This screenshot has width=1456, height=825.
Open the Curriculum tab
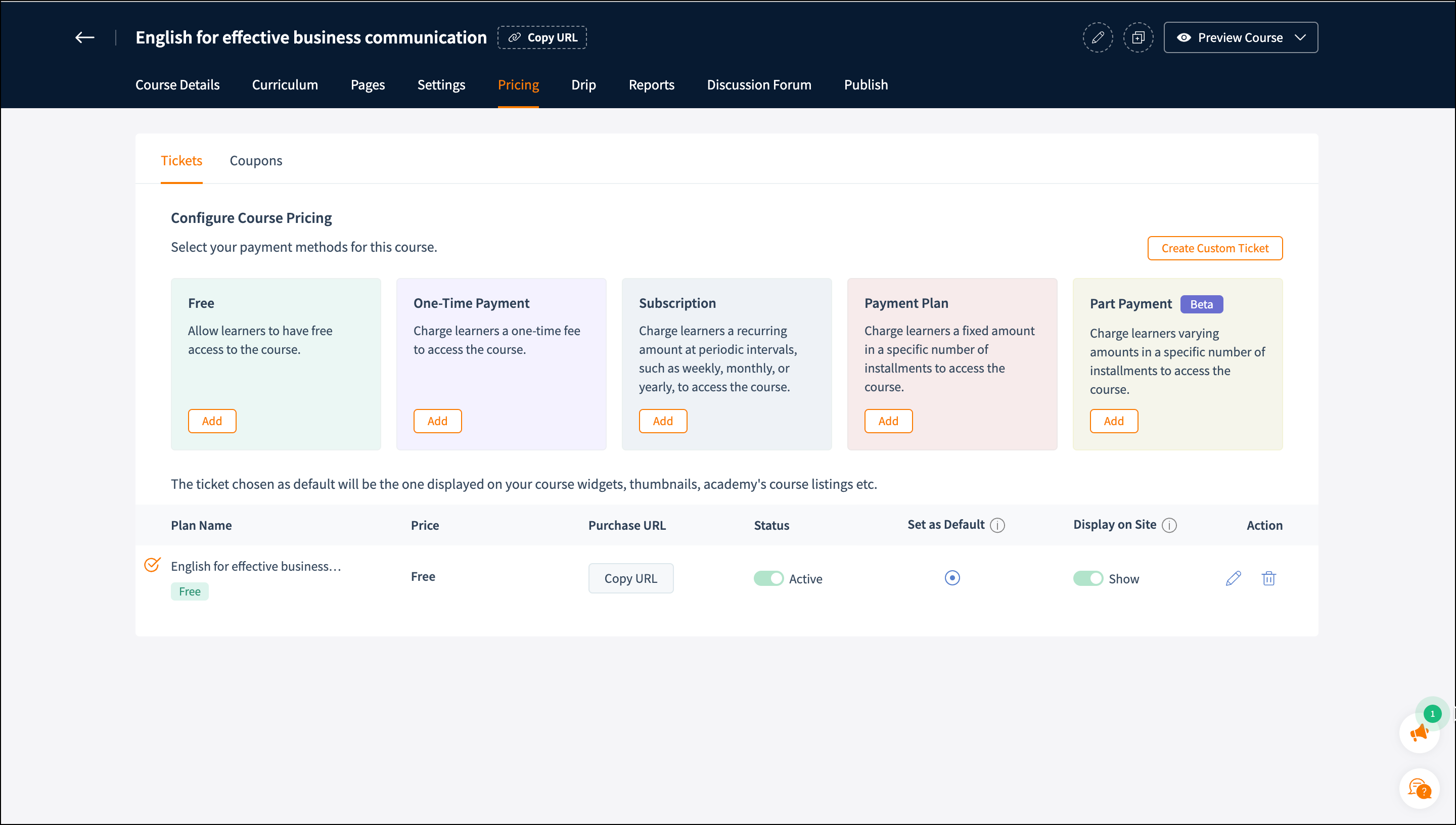(x=285, y=85)
